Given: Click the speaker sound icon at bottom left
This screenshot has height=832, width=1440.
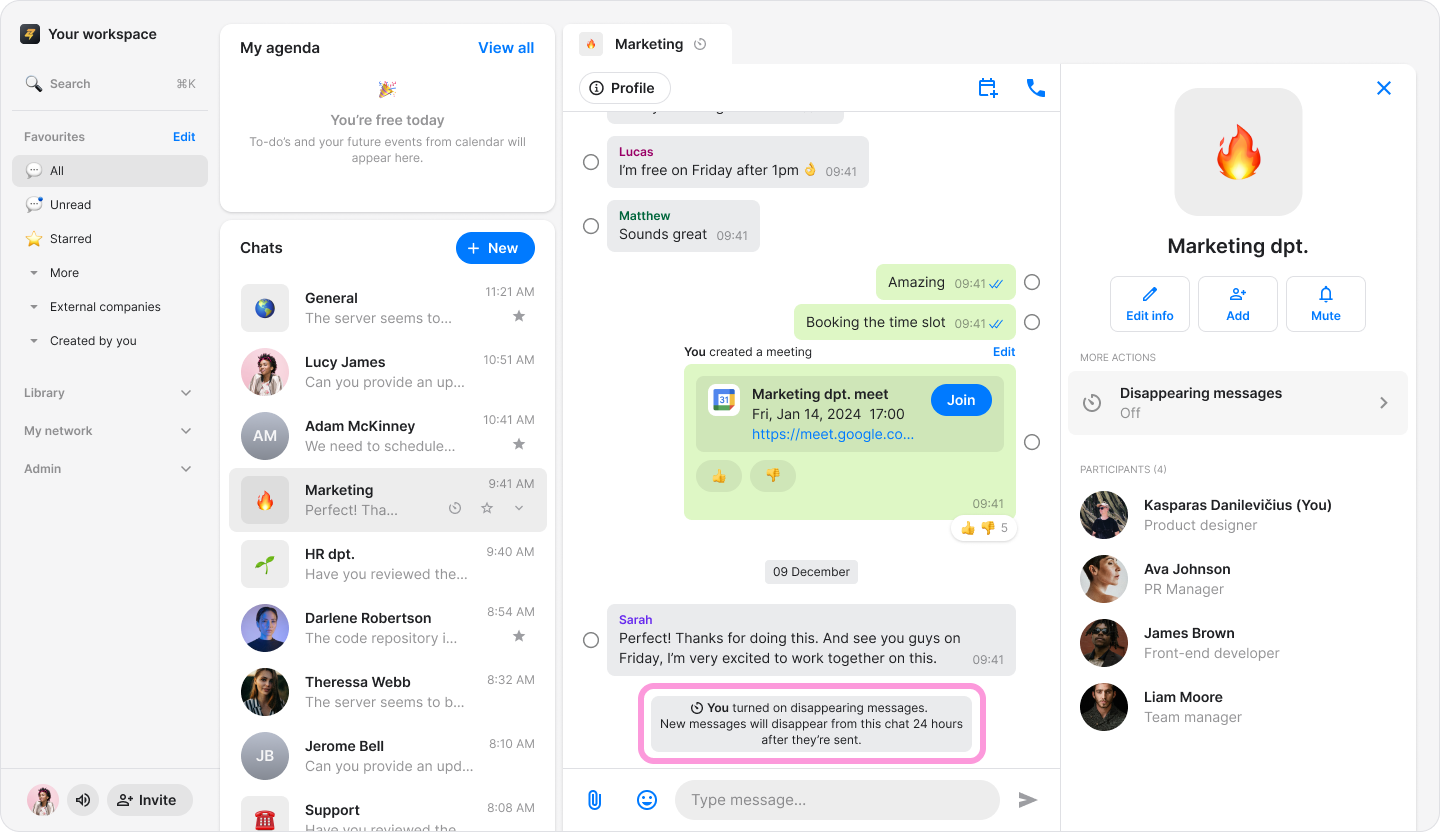Looking at the screenshot, I should tap(83, 800).
